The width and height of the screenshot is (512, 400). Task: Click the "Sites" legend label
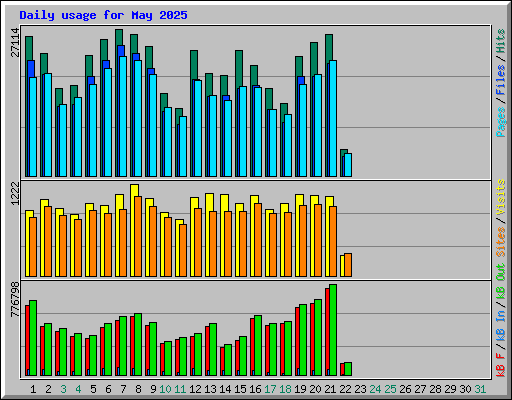point(500,242)
